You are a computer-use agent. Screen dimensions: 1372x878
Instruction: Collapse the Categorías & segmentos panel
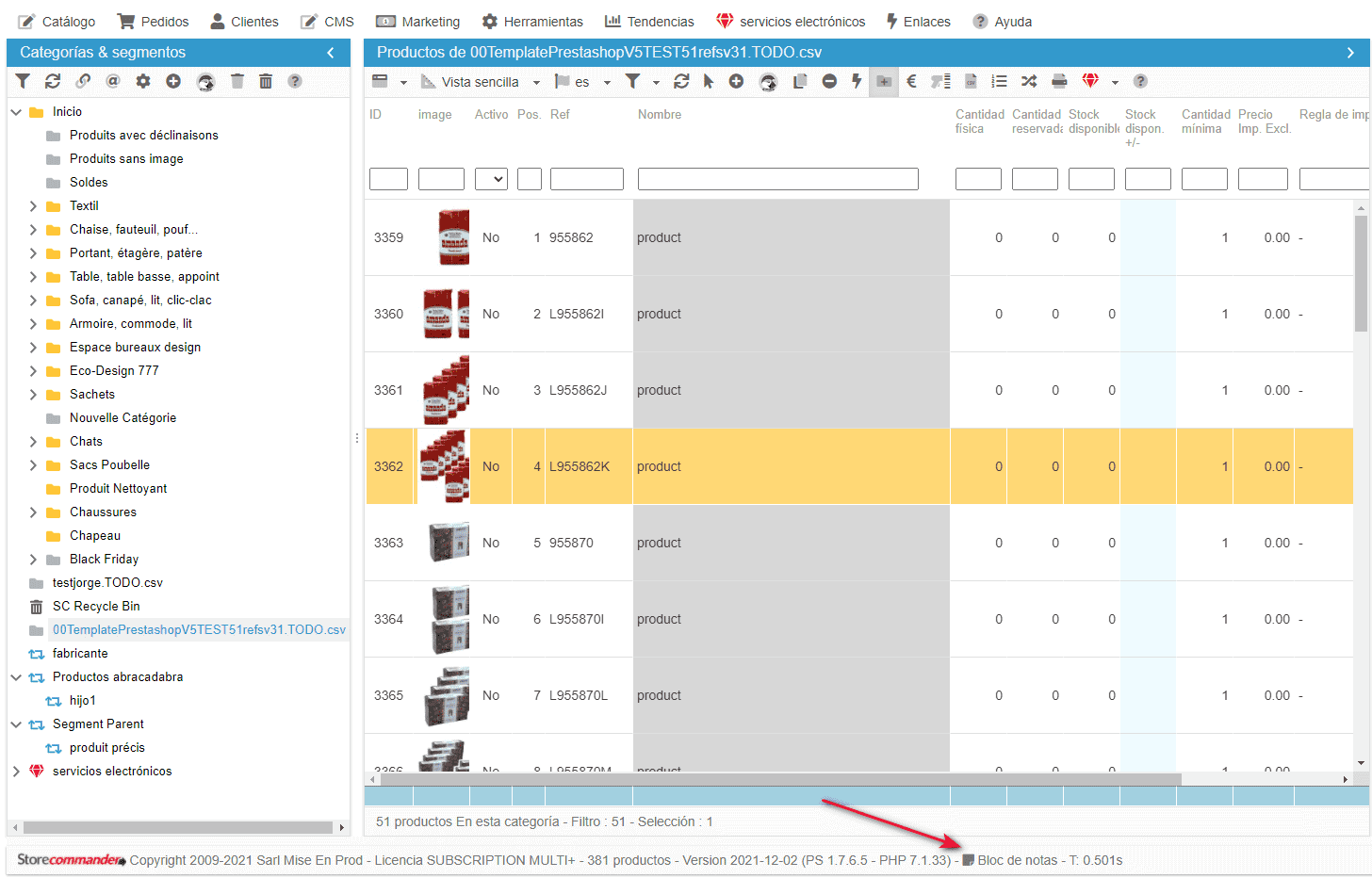[x=331, y=53]
